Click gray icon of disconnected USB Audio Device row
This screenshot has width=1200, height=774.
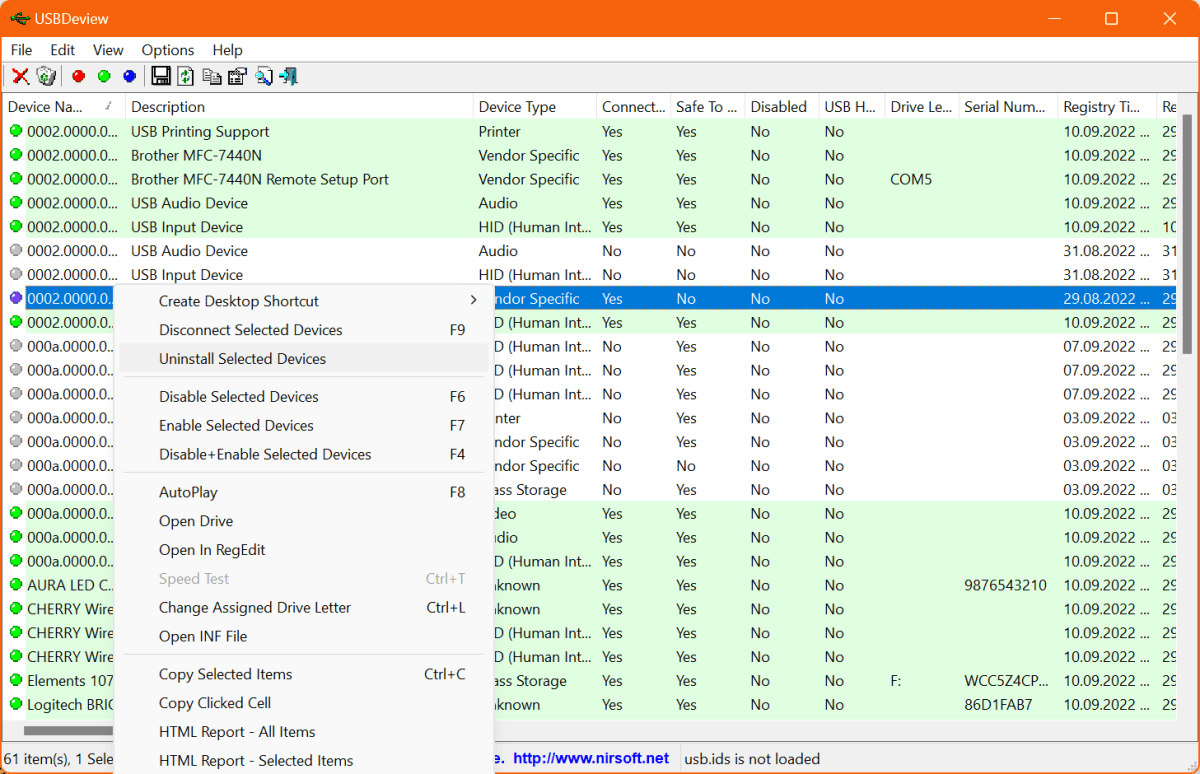[16, 251]
